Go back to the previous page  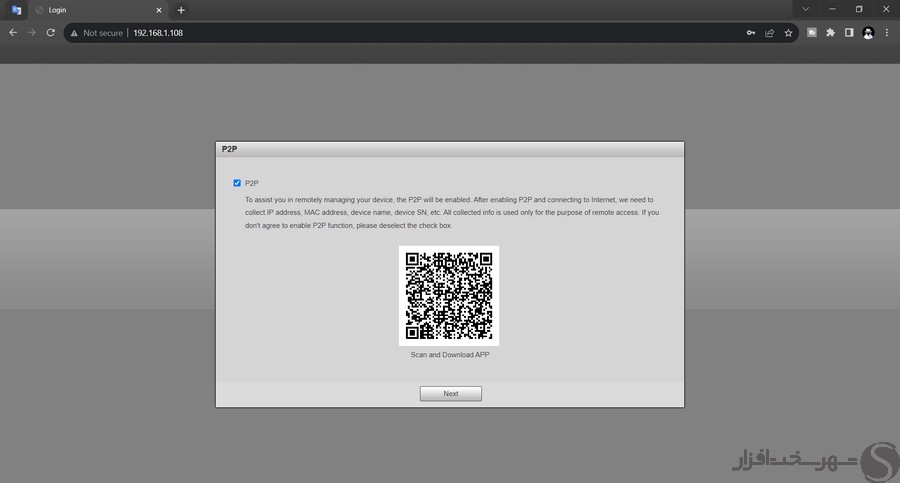coord(13,33)
